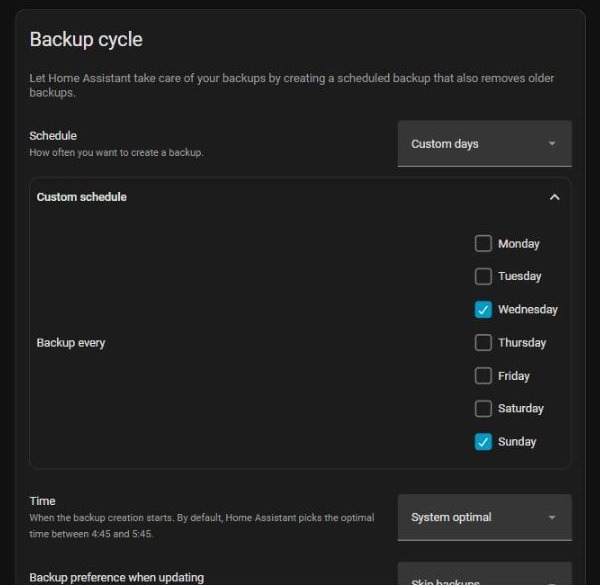Enable the Tuesday backup checkbox
This screenshot has width=600, height=585.
click(x=483, y=276)
